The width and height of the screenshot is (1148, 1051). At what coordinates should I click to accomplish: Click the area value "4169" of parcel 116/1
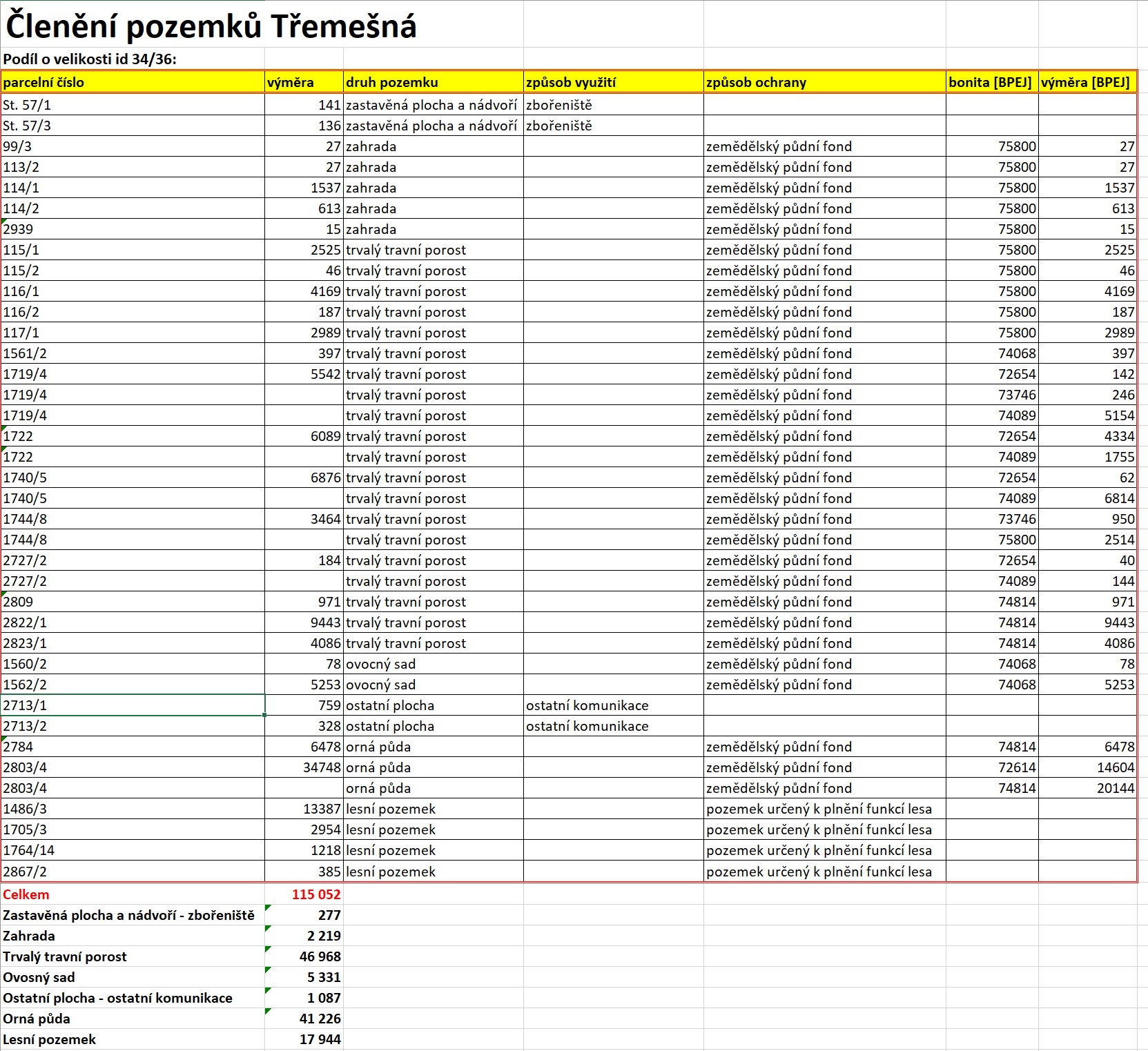pos(304,291)
